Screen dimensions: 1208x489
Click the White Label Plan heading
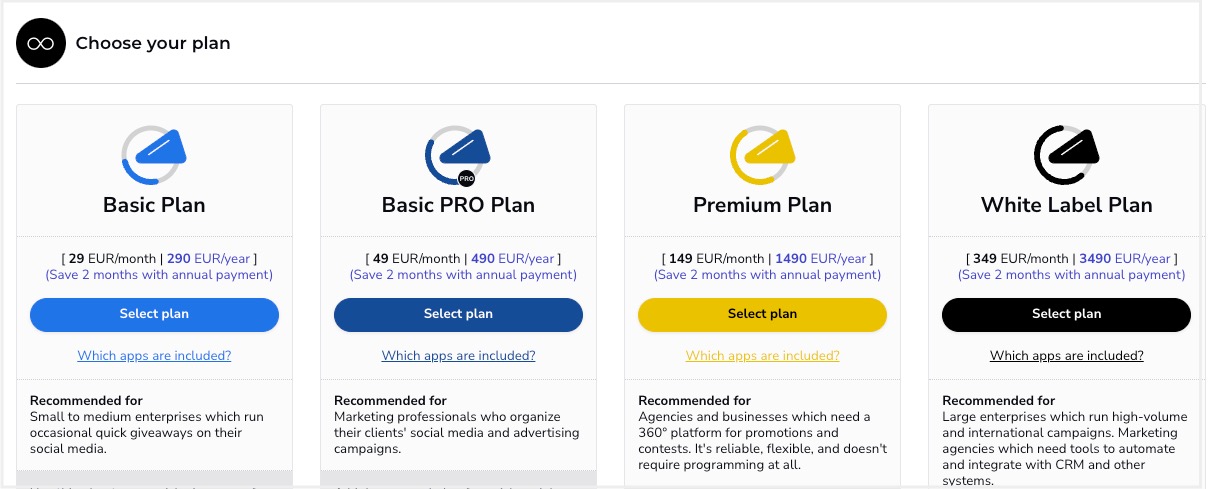point(1066,205)
